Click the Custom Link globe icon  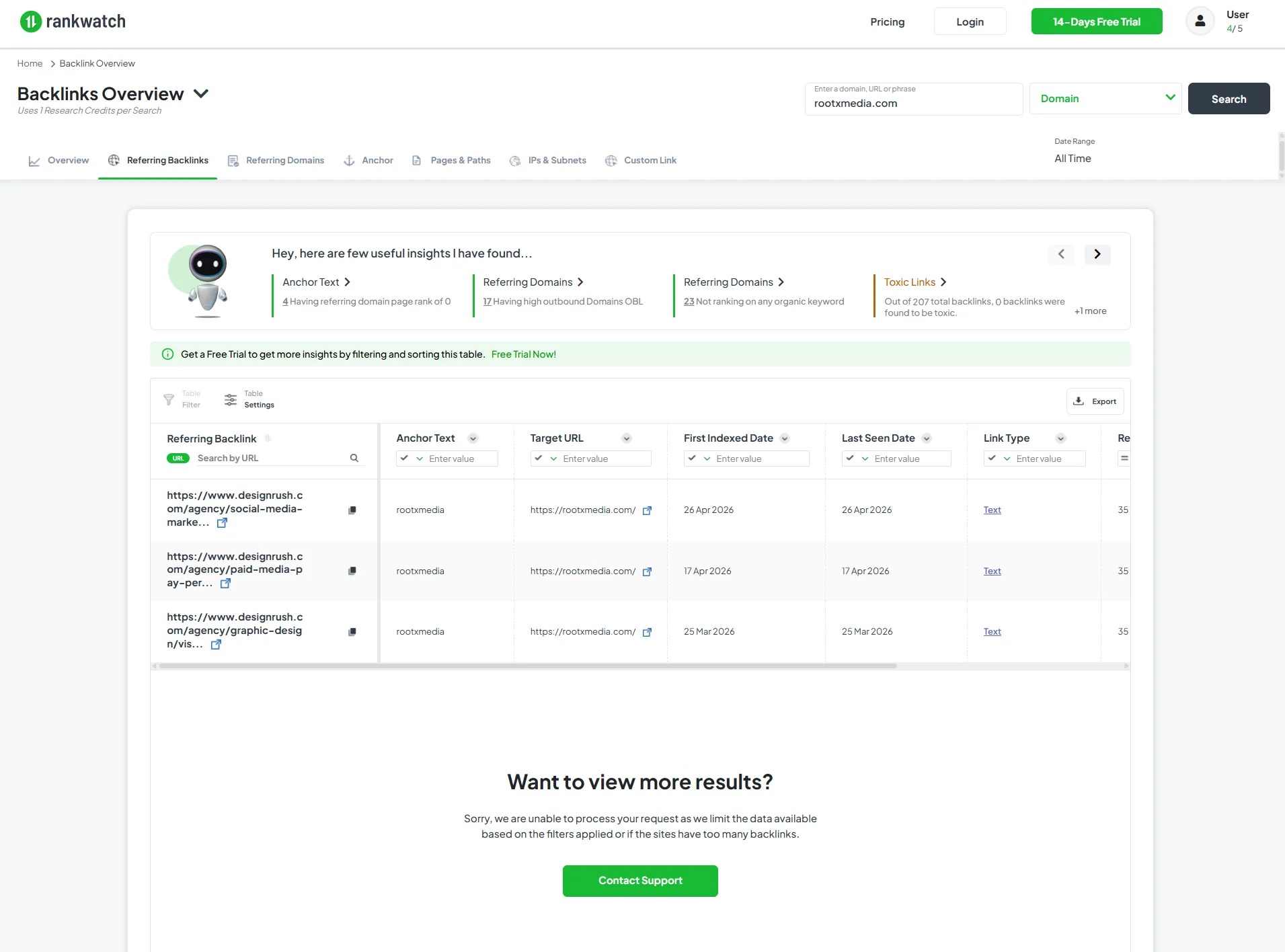(x=611, y=161)
